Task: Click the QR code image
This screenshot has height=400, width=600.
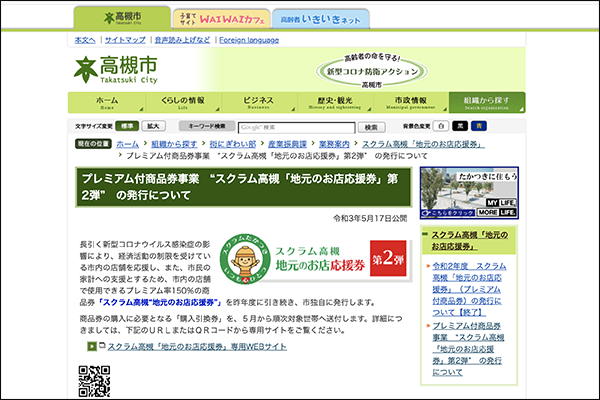Action: click(x=95, y=381)
